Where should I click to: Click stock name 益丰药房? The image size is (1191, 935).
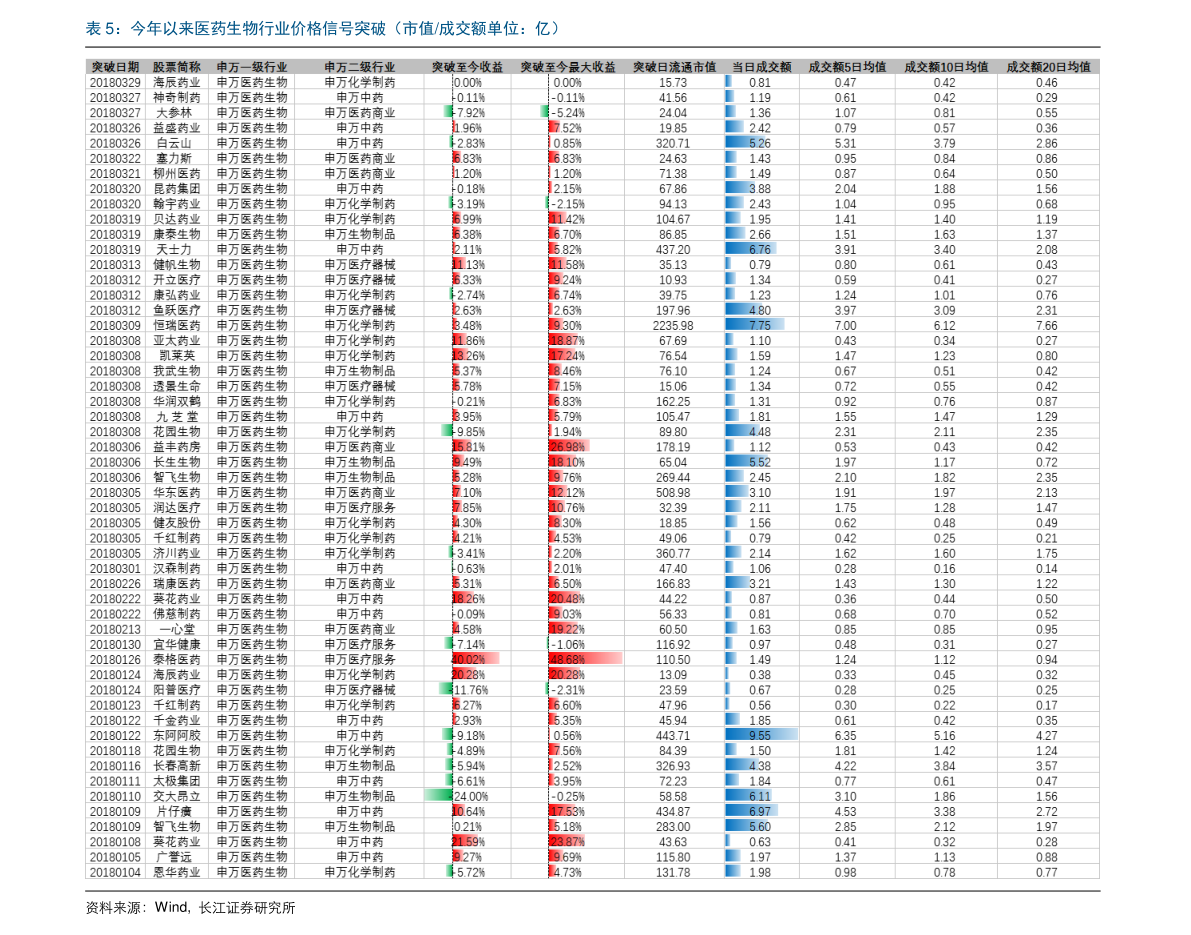(x=177, y=447)
